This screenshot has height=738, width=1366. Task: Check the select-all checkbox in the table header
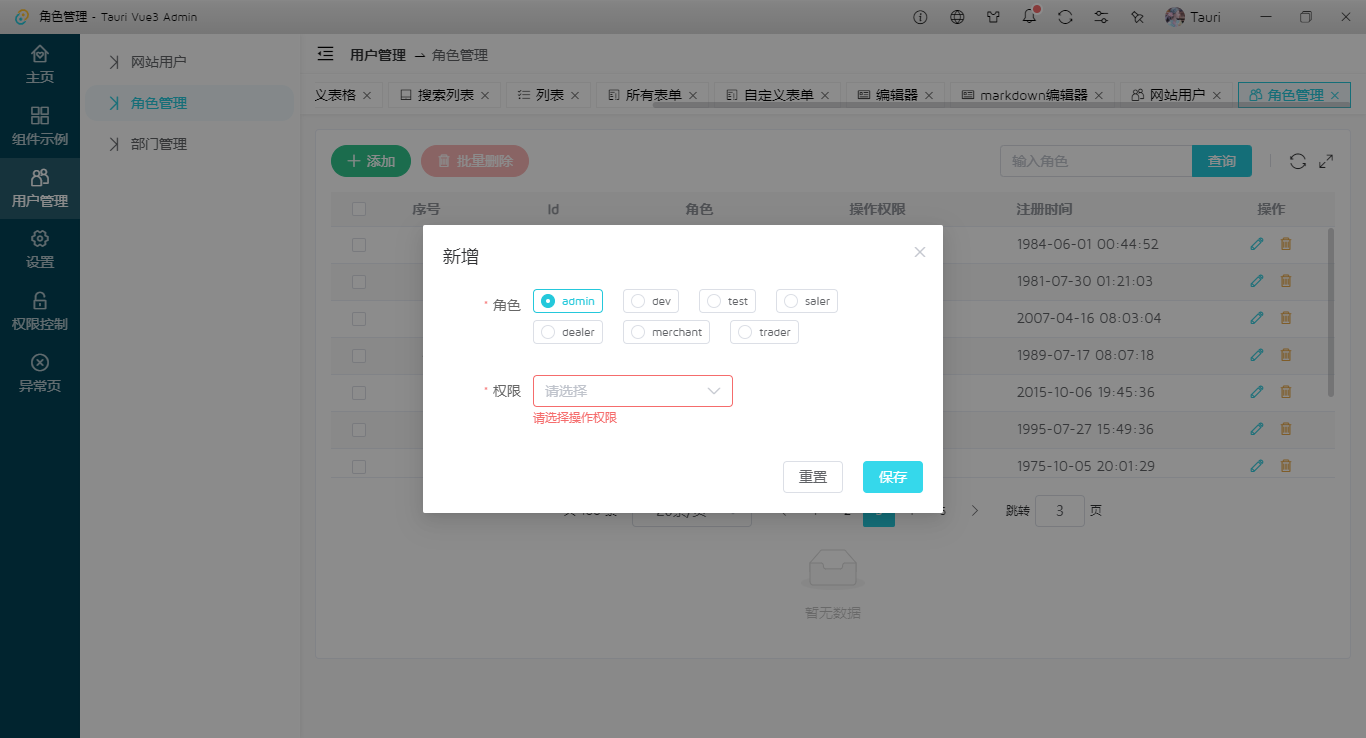coord(359,209)
